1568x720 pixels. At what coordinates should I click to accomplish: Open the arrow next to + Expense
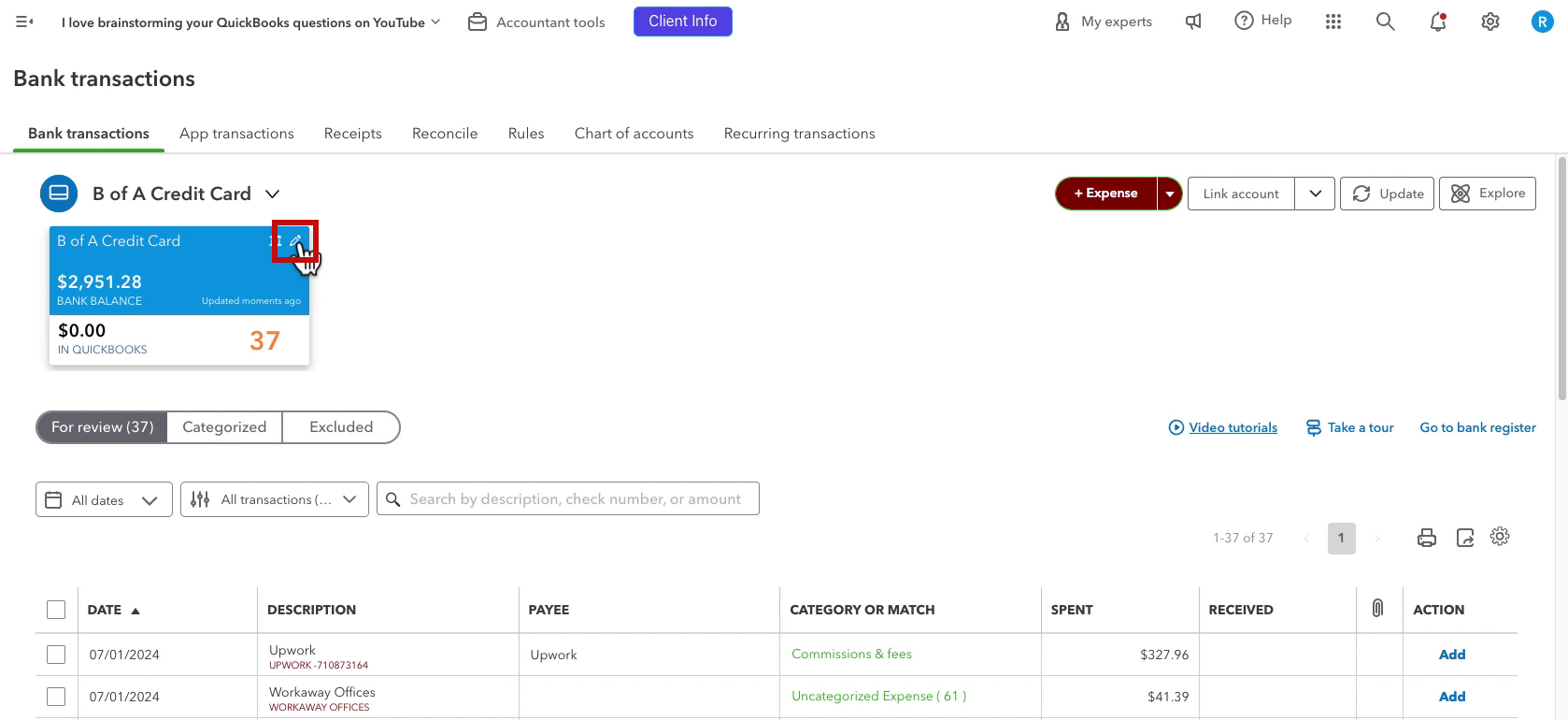pos(1169,194)
